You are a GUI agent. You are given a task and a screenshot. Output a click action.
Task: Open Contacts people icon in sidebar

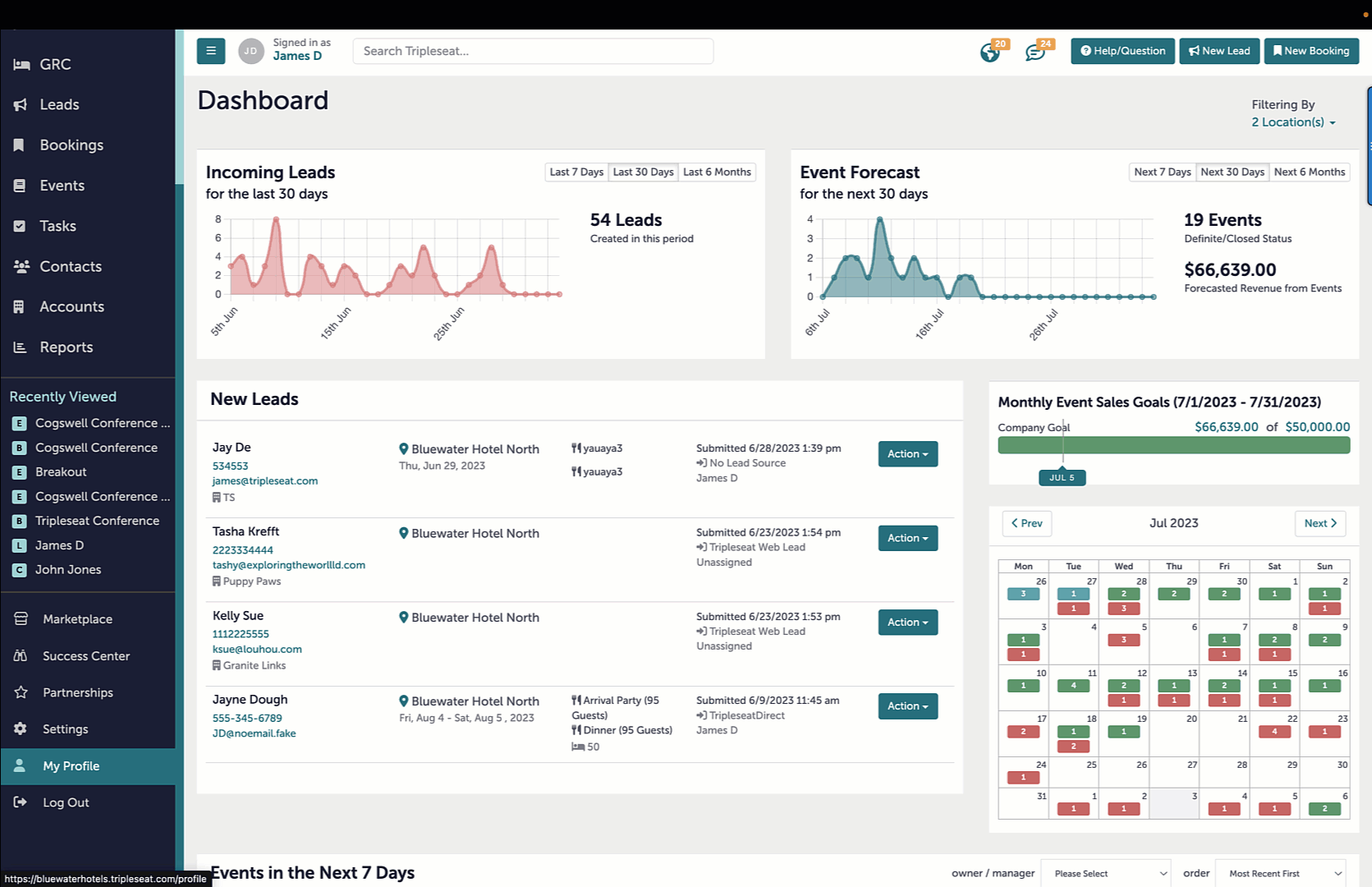[21, 266]
